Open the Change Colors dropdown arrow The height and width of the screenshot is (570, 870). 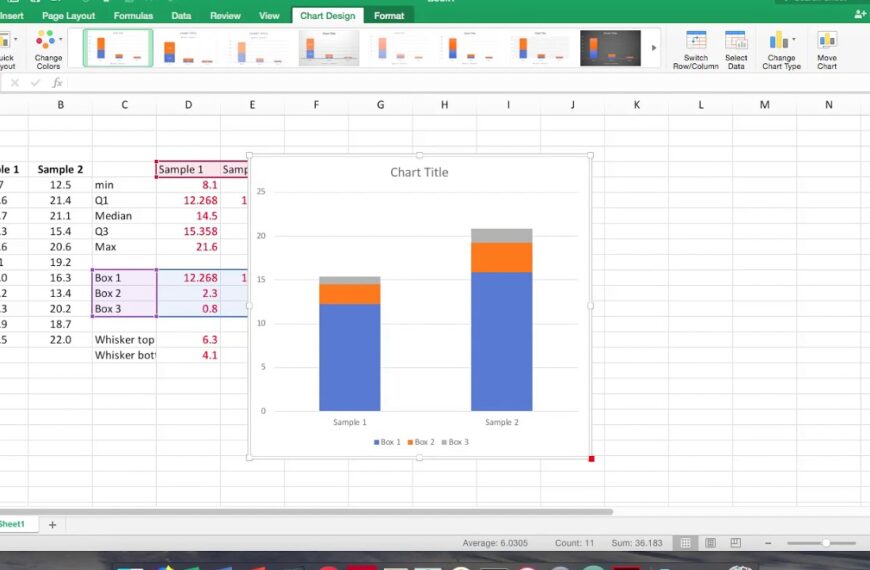60,39
